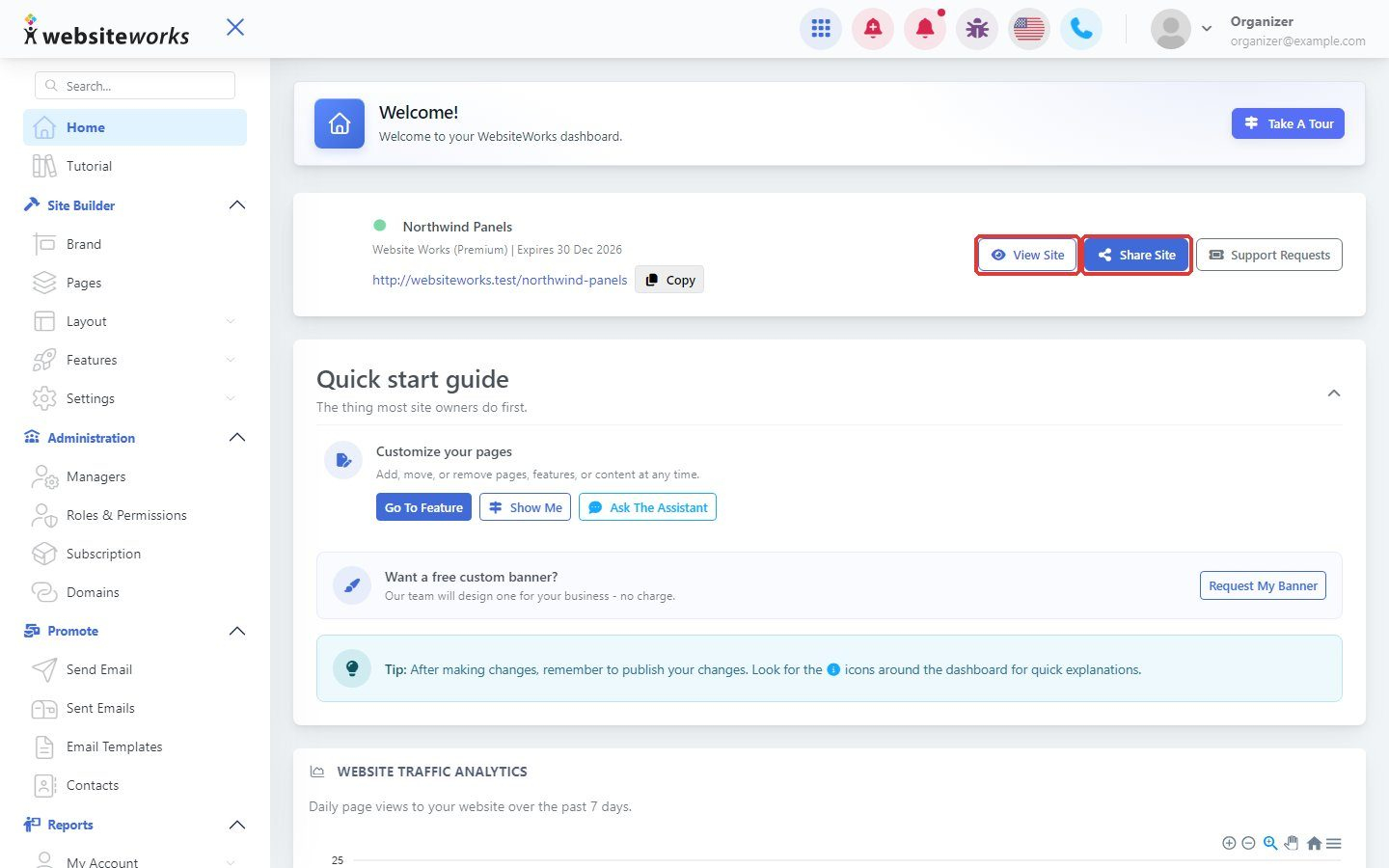The height and width of the screenshot is (868, 1389).
Task: Expand the Layout submenu
Action: [x=135, y=321]
